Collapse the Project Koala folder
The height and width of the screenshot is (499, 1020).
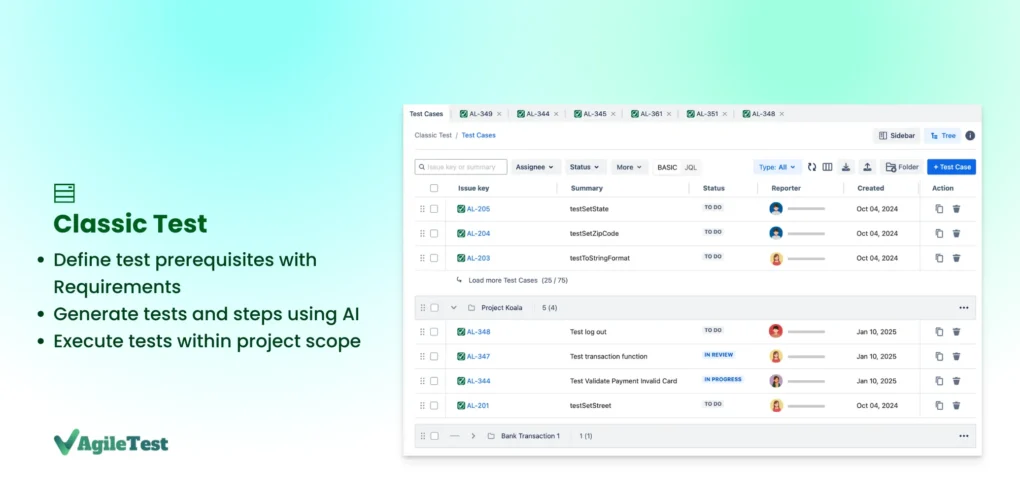pos(453,308)
